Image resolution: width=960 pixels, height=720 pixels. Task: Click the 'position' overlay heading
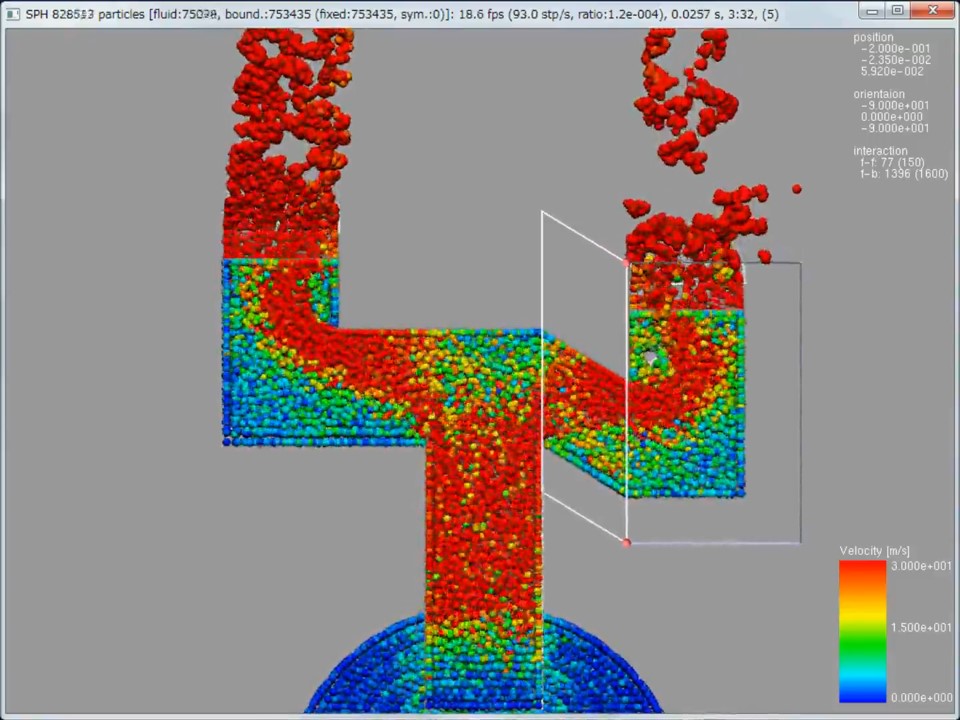[873, 37]
